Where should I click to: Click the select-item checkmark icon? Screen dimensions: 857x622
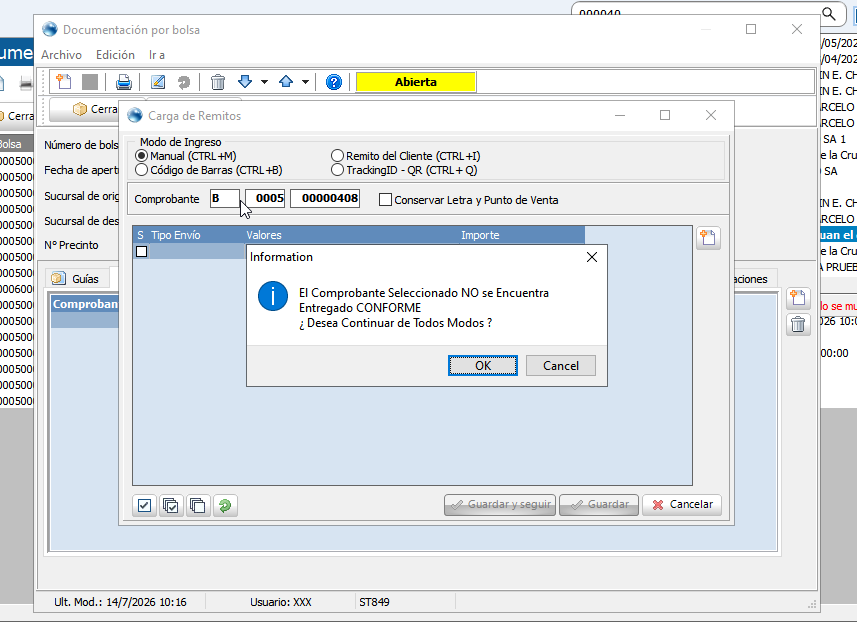[144, 506]
